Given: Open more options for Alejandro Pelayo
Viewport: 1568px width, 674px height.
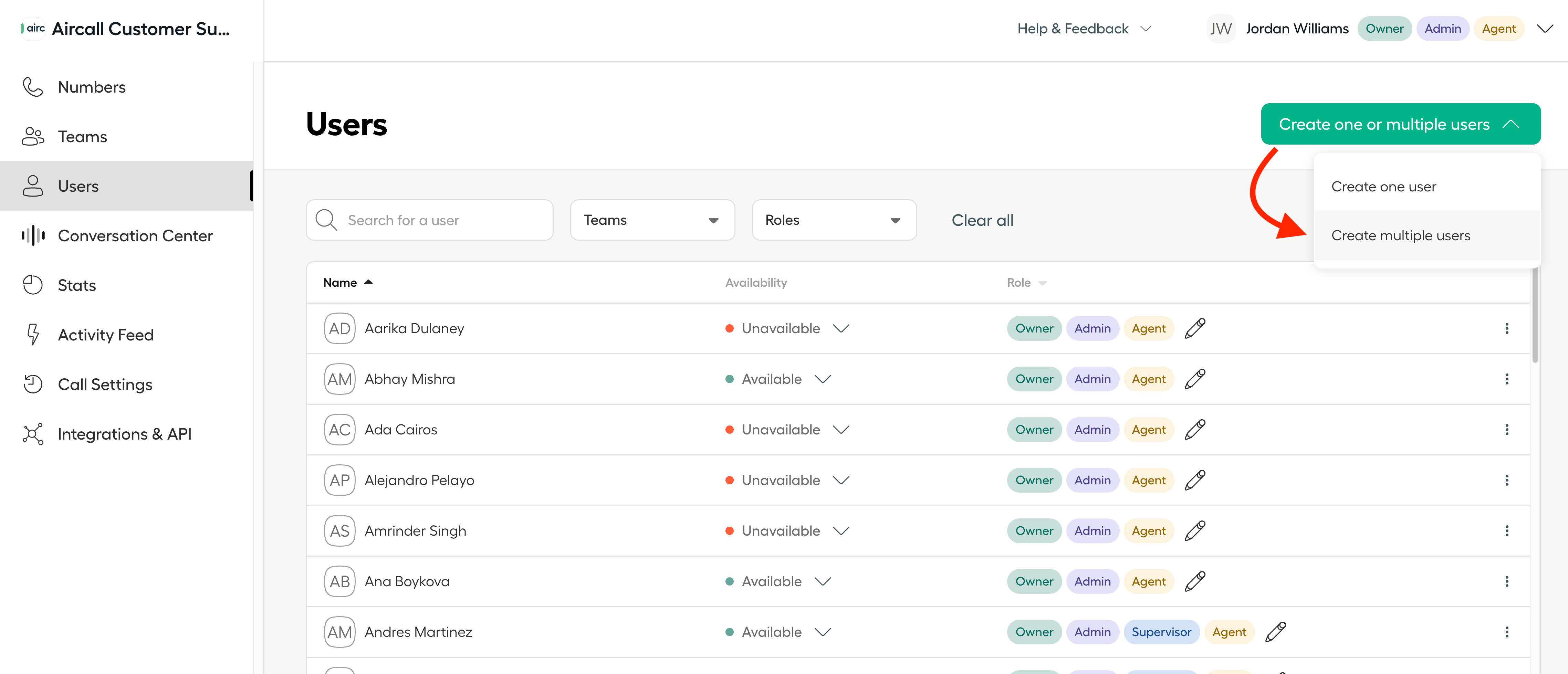Looking at the screenshot, I should [1507, 480].
